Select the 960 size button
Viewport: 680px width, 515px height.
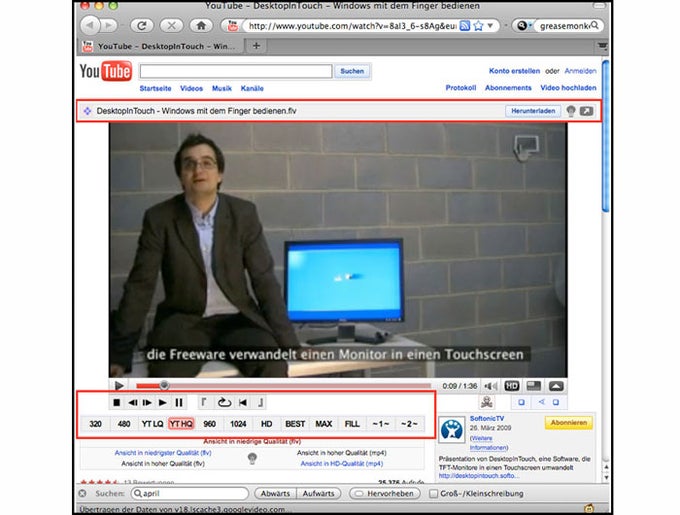click(x=209, y=424)
